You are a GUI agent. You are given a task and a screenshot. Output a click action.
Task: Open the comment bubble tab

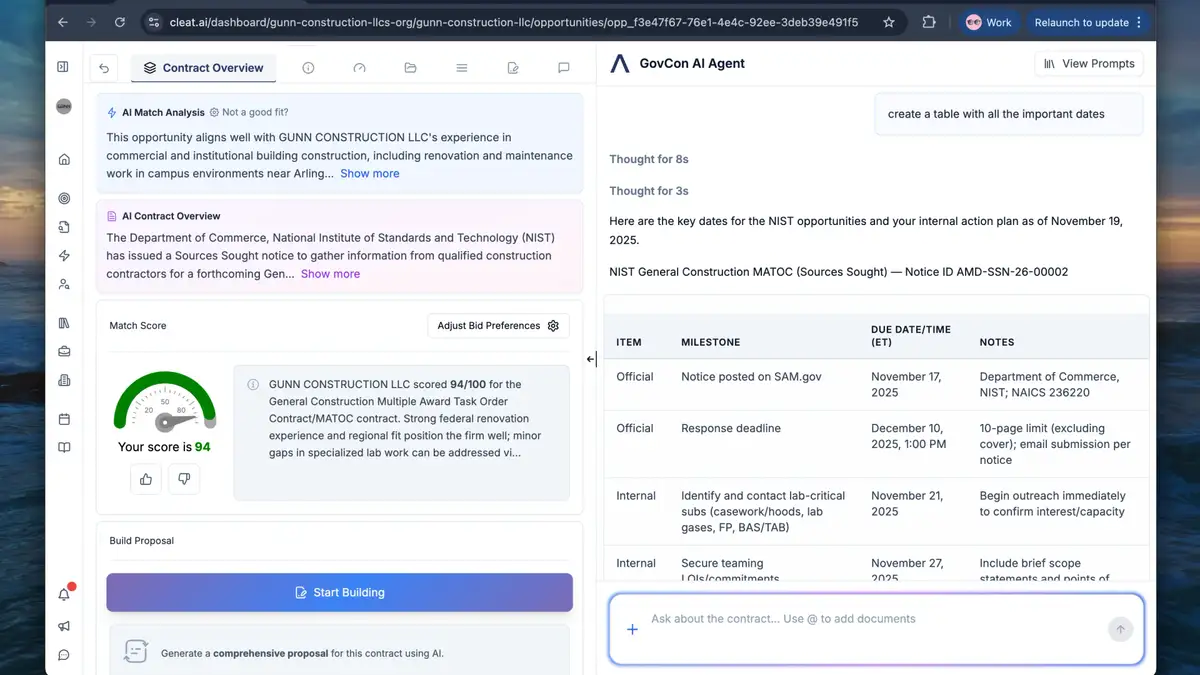click(x=564, y=68)
